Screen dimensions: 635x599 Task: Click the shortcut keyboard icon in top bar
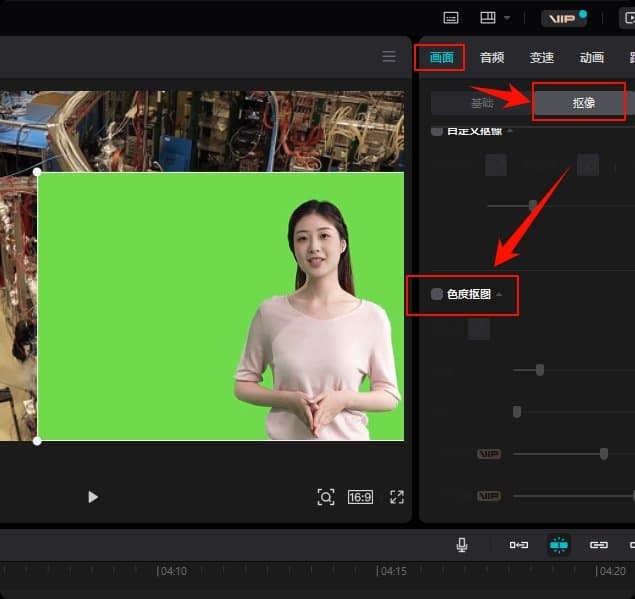451,18
